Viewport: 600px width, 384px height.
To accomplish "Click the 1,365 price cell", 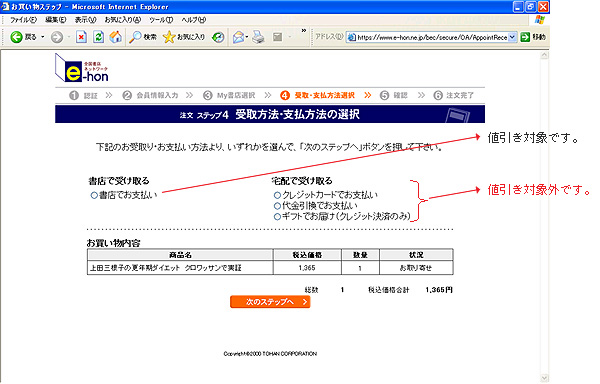I will coord(307,268).
